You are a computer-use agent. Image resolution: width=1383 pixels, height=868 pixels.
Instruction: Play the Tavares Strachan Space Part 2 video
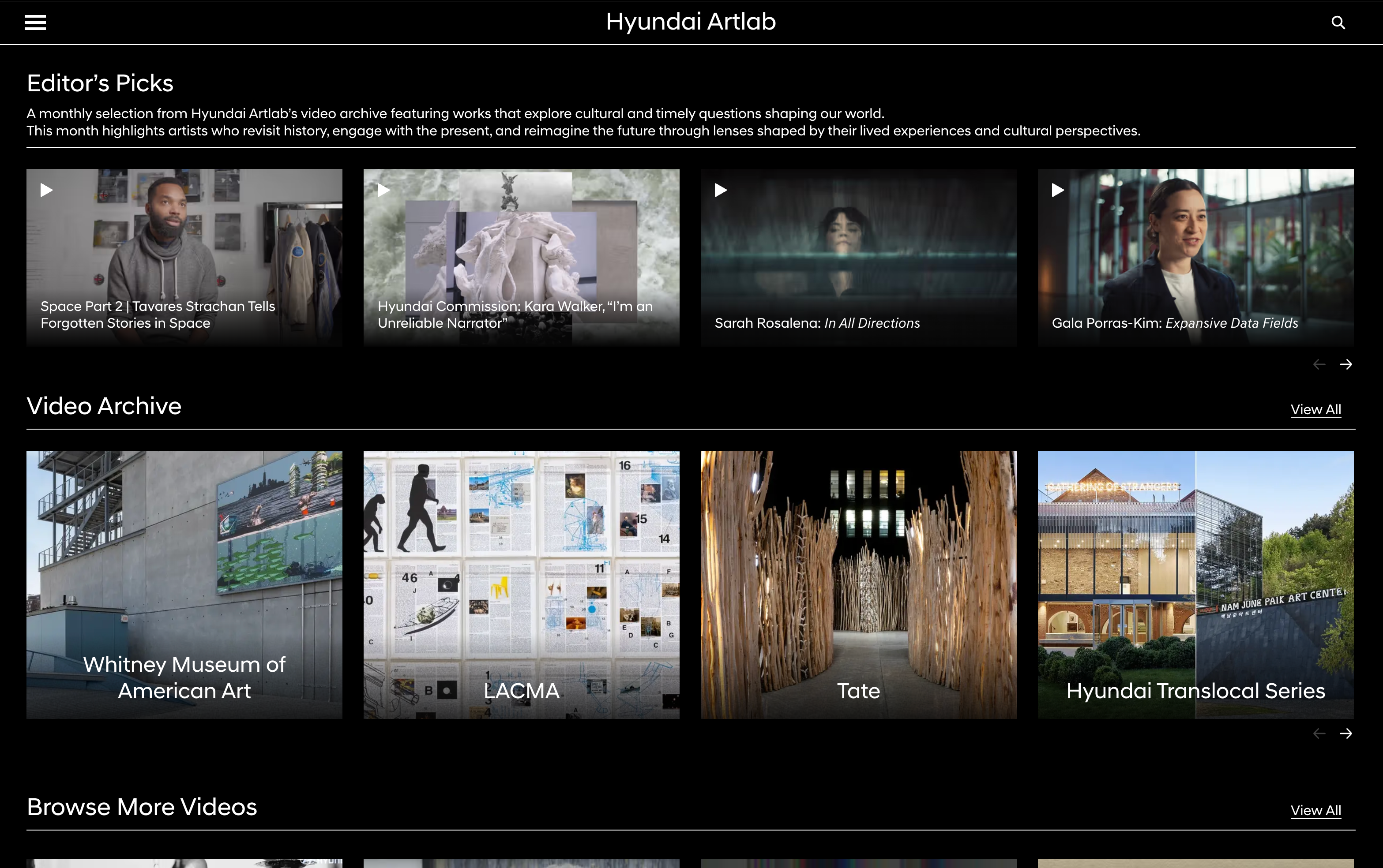point(46,190)
